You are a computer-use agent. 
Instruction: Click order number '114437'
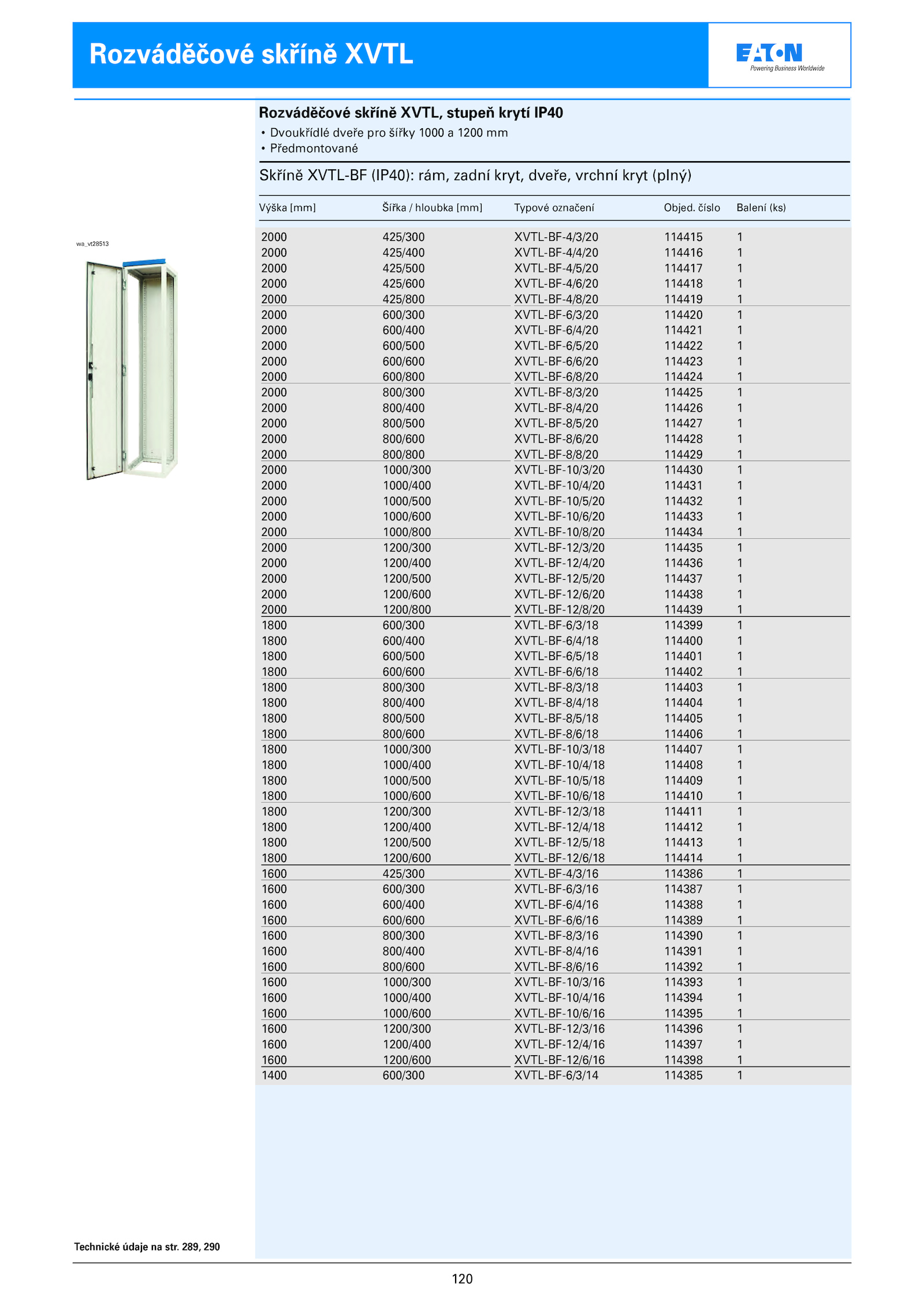coord(683,579)
